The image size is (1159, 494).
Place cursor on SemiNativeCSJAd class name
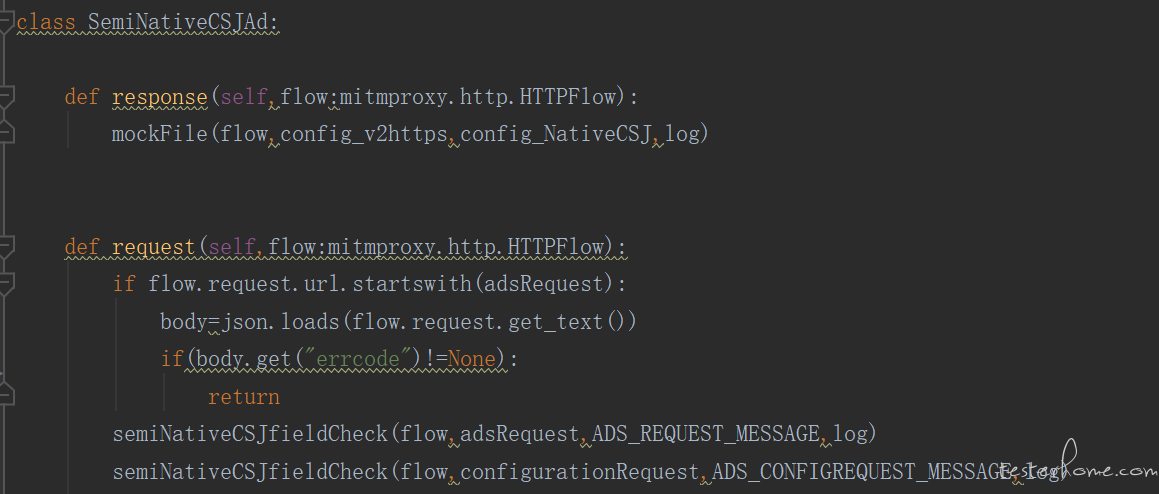[183, 23]
